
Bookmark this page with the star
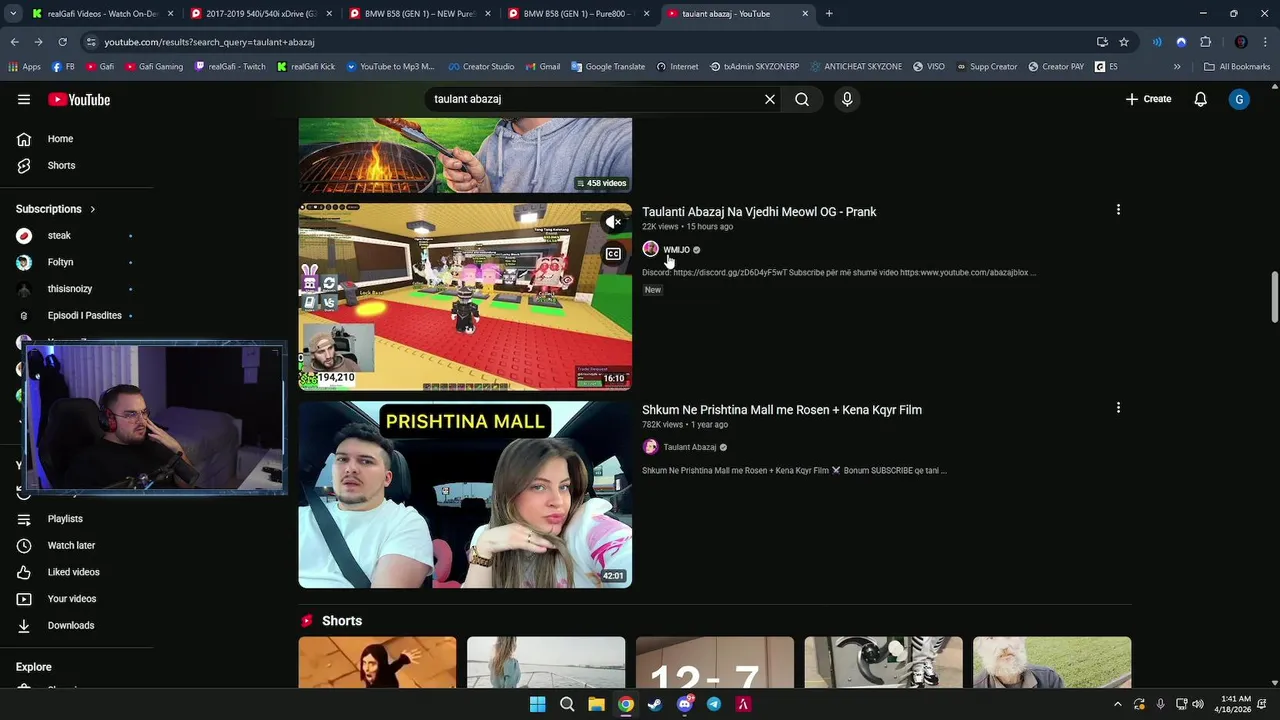point(1124,42)
